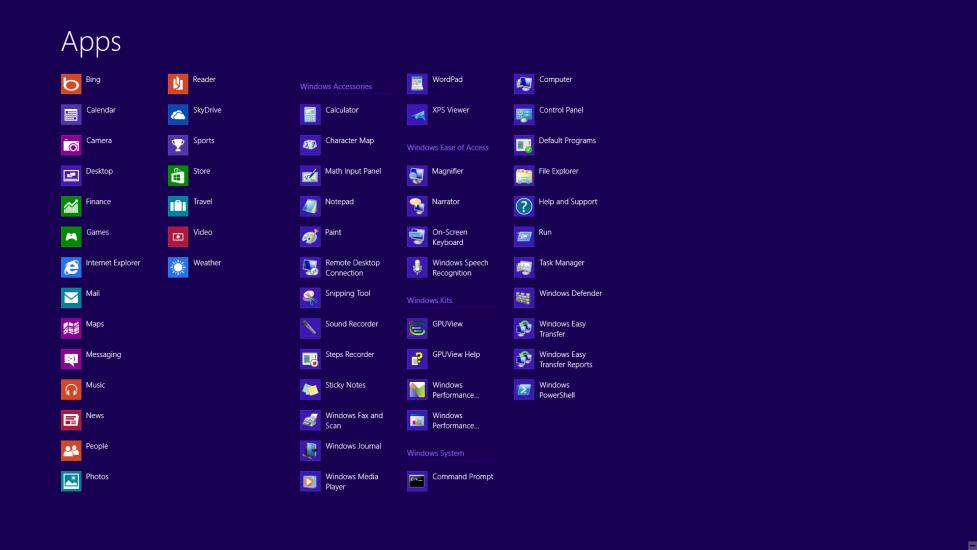The height and width of the screenshot is (550, 977).
Task: Open the Task Manager icon
Action: pos(524,267)
